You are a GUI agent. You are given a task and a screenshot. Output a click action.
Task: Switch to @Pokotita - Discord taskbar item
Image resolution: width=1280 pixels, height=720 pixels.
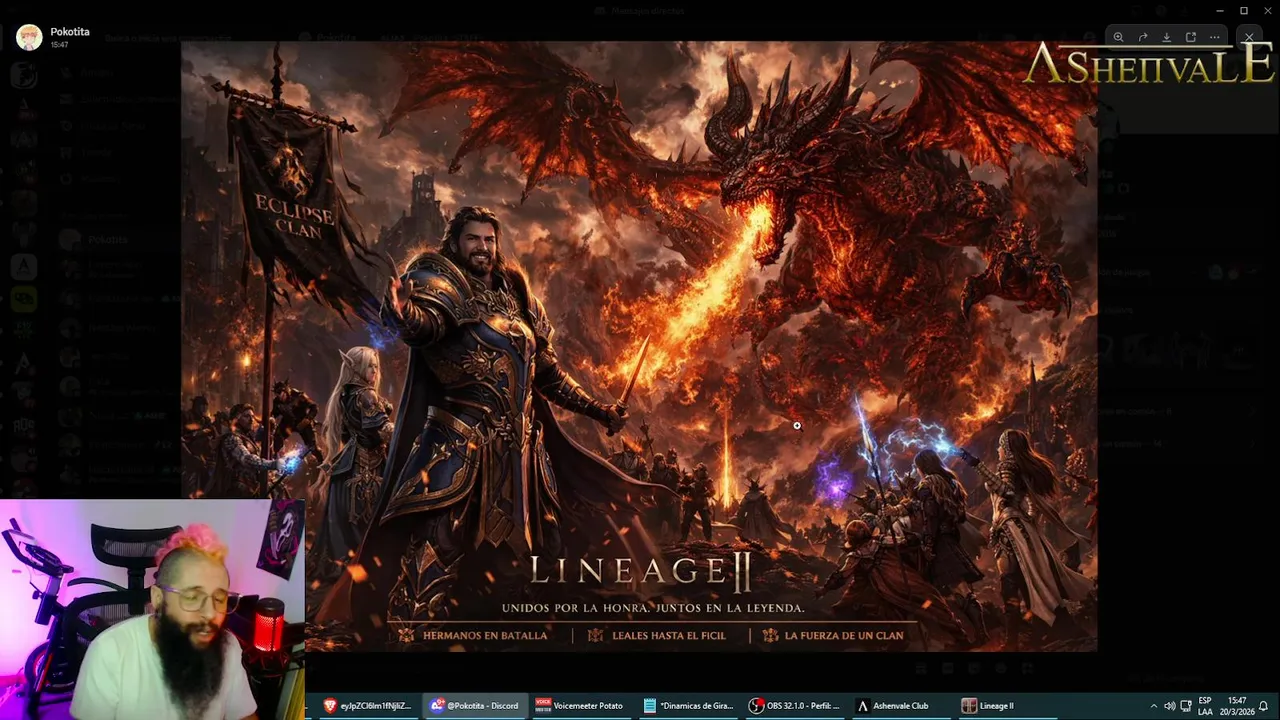coord(475,706)
